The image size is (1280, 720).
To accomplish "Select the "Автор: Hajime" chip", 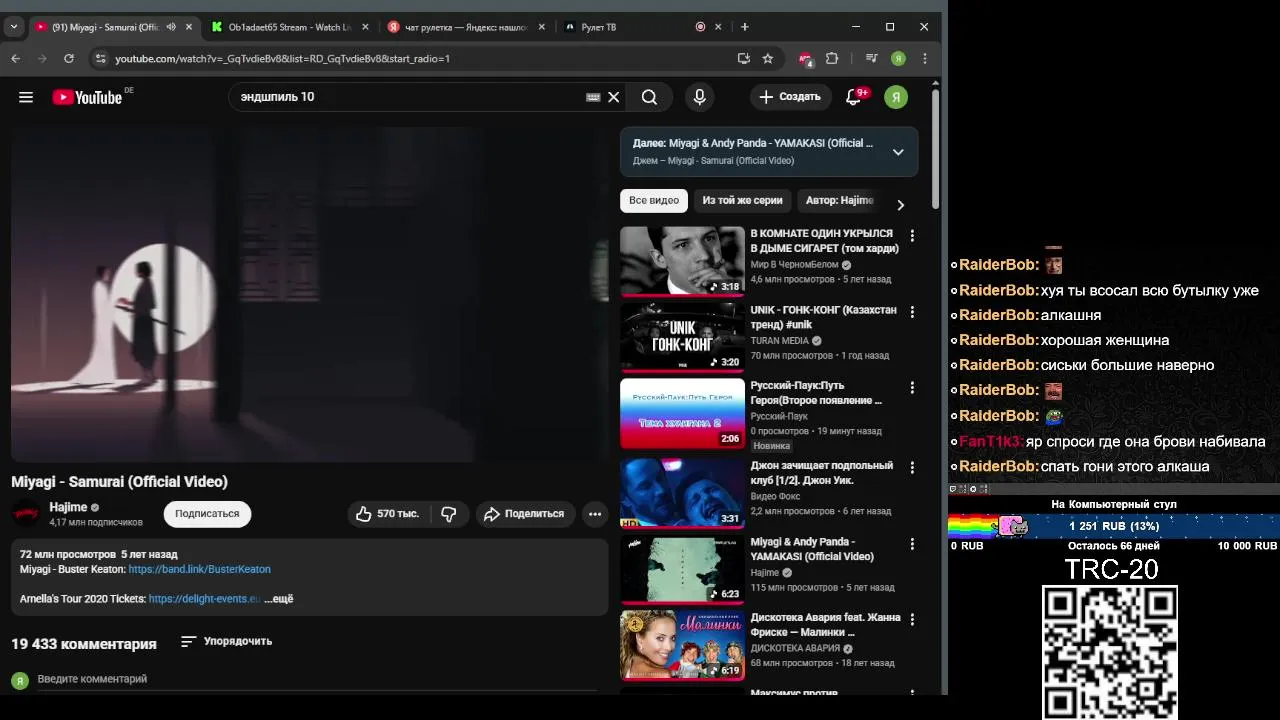I will click(840, 201).
